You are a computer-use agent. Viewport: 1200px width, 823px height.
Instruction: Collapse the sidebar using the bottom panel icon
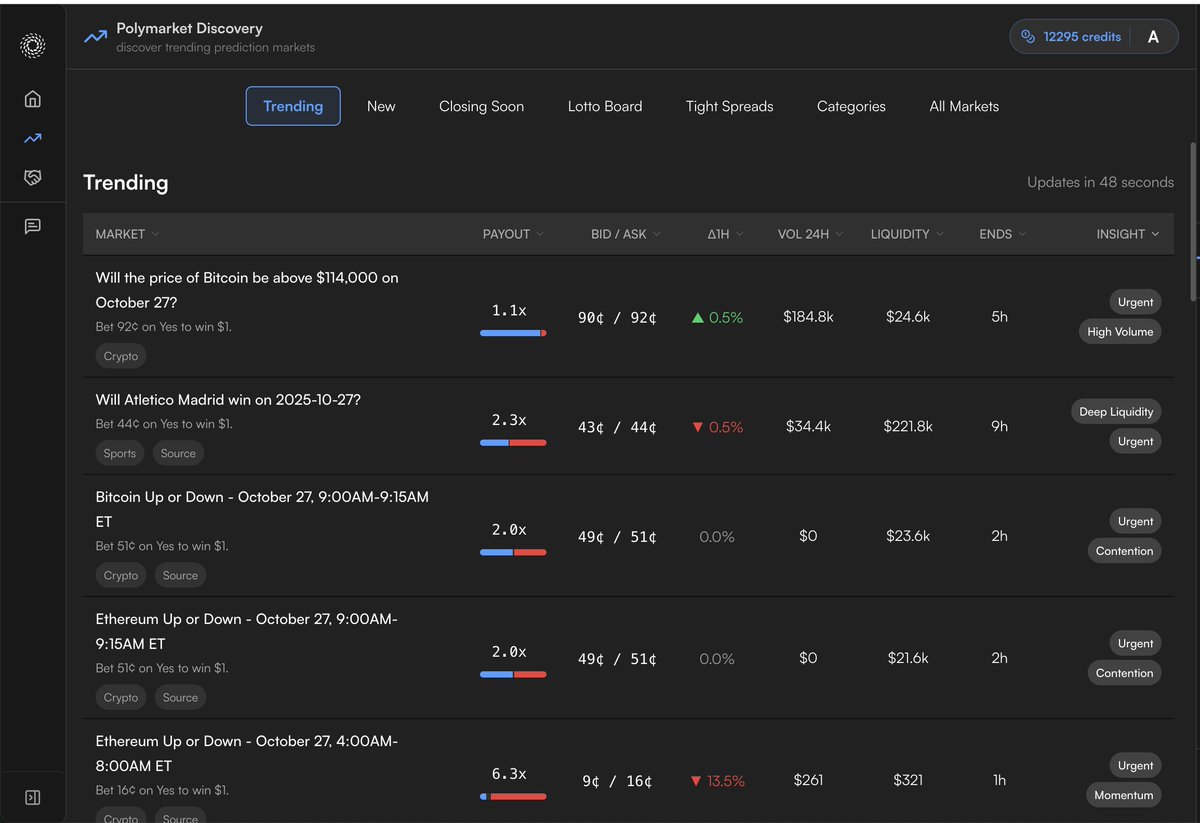click(x=32, y=796)
